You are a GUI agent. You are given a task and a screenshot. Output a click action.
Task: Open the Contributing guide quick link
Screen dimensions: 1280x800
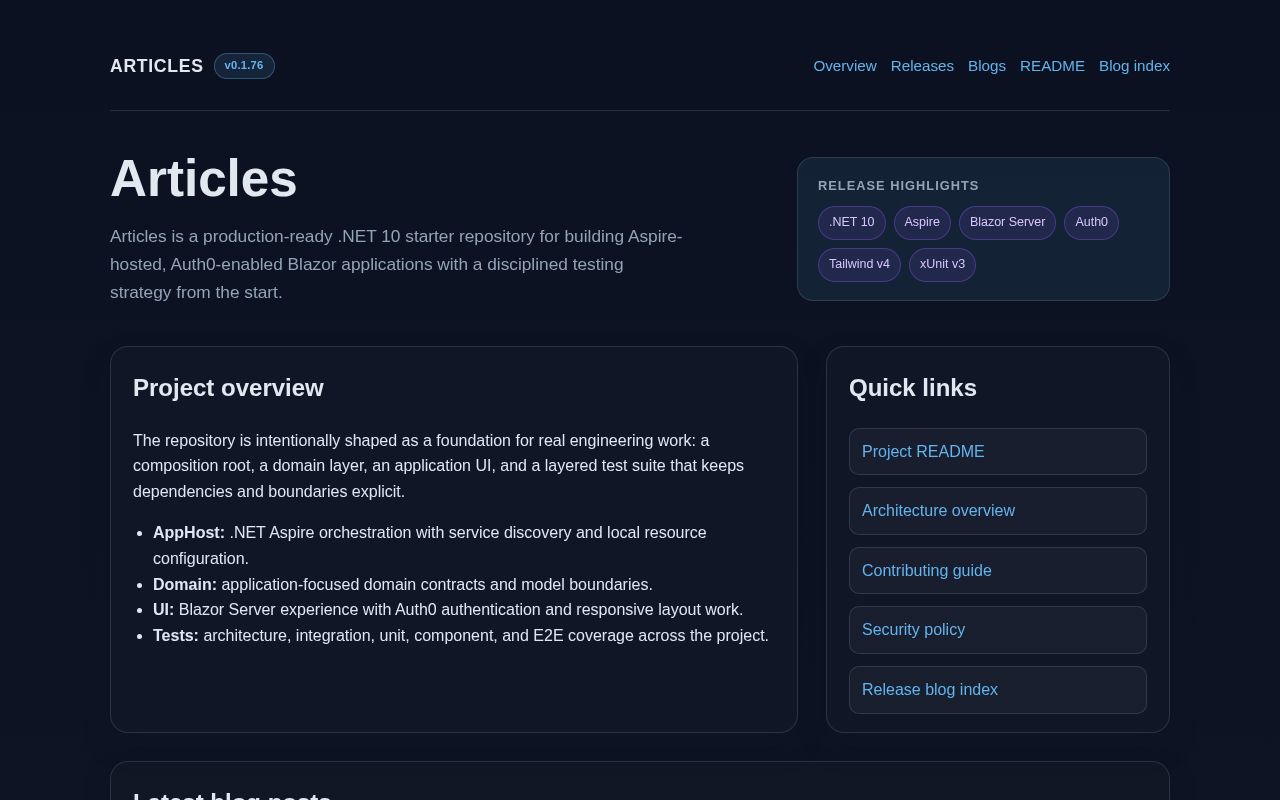(x=997, y=570)
